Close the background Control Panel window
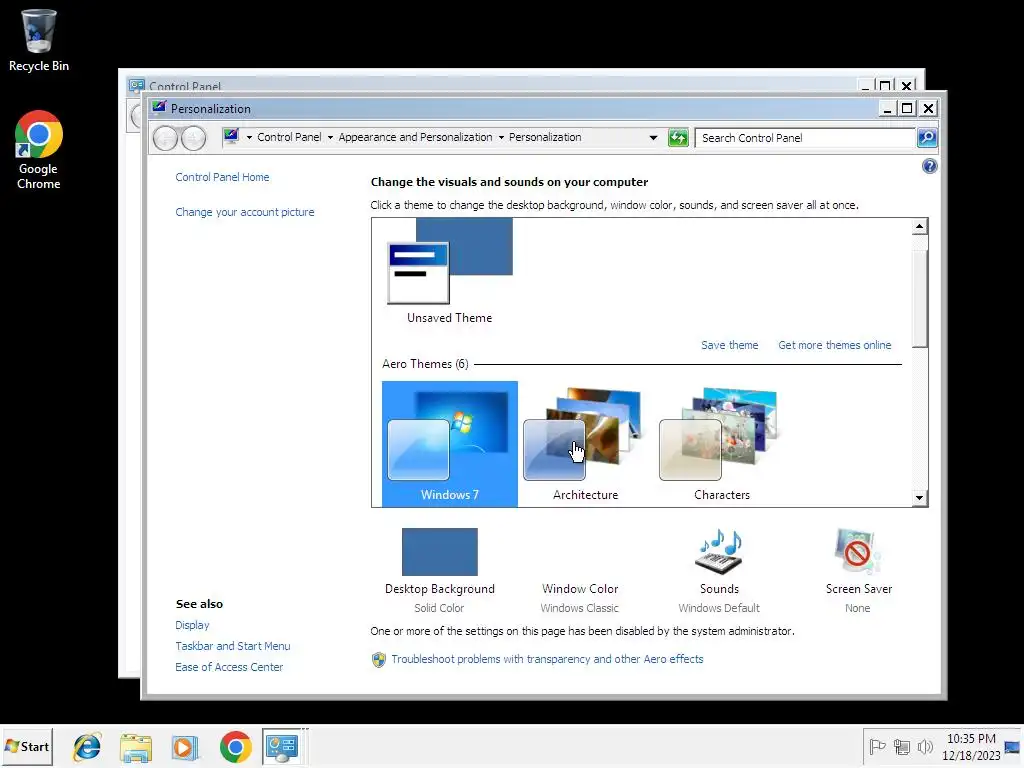 pyautogui.click(x=906, y=86)
